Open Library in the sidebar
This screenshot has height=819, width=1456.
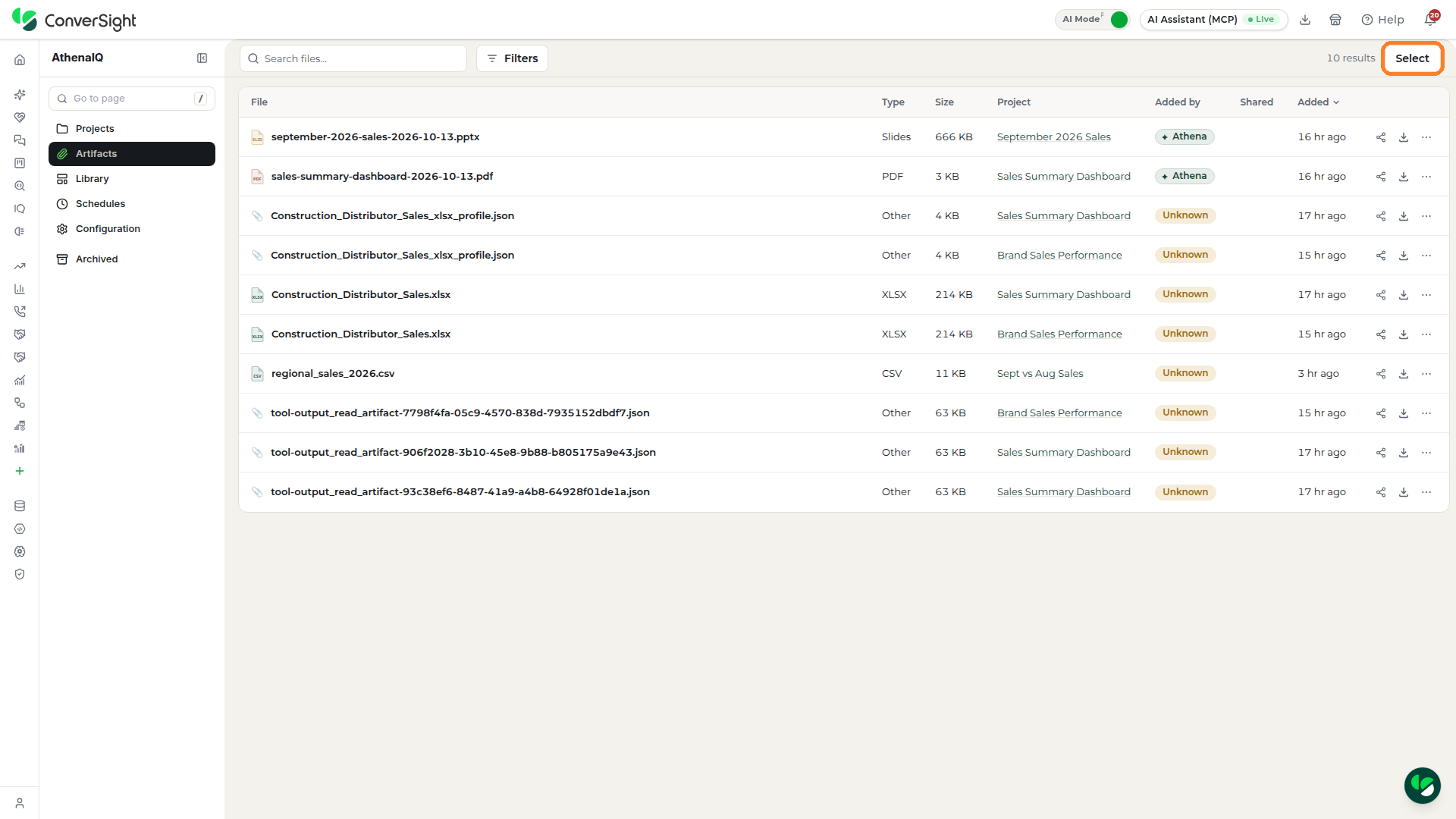point(132,179)
